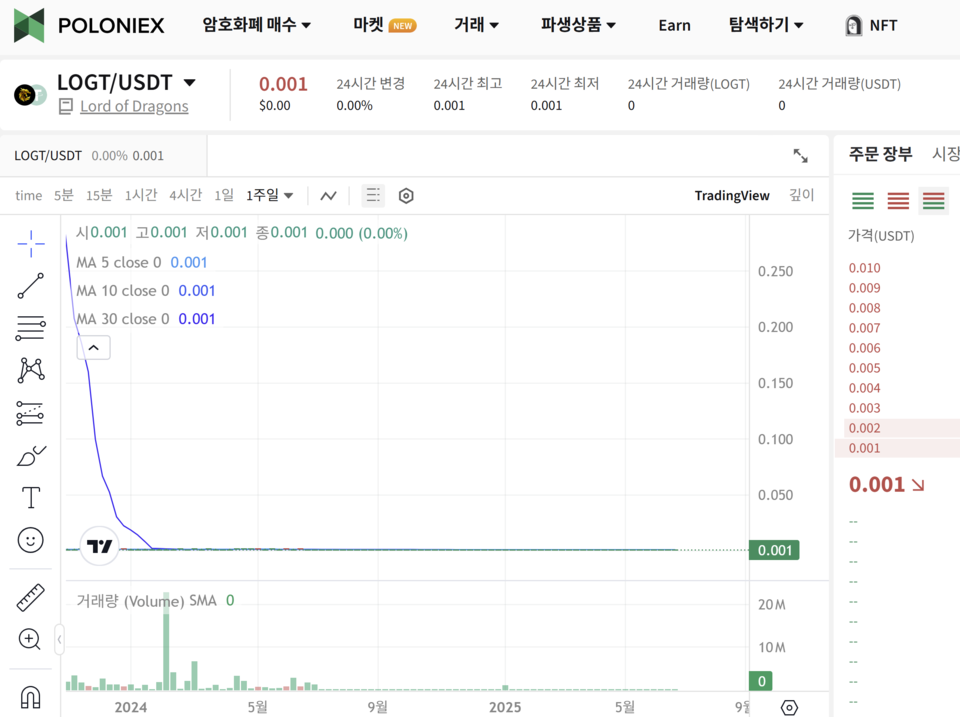The height and width of the screenshot is (717, 960).
Task: Switch chart to TradingView mode
Action: point(732,195)
